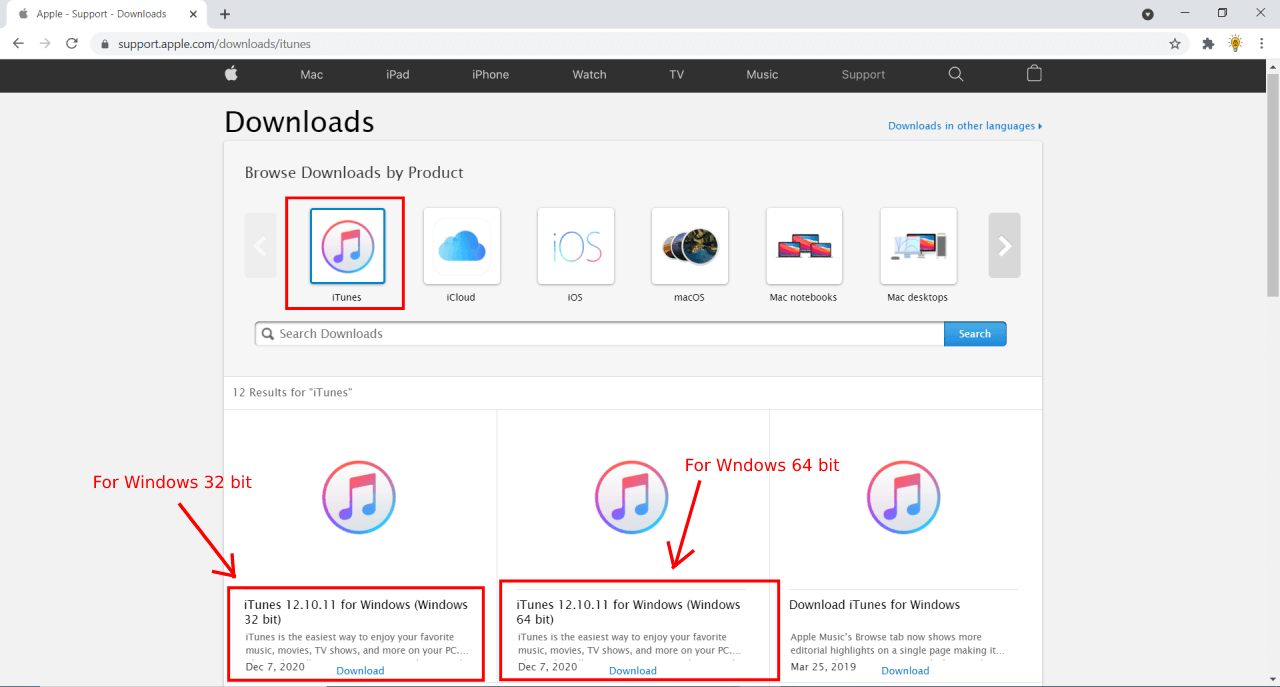Viewport: 1280px width, 687px height.
Task: Reload the page with refresh icon
Action: (72, 44)
